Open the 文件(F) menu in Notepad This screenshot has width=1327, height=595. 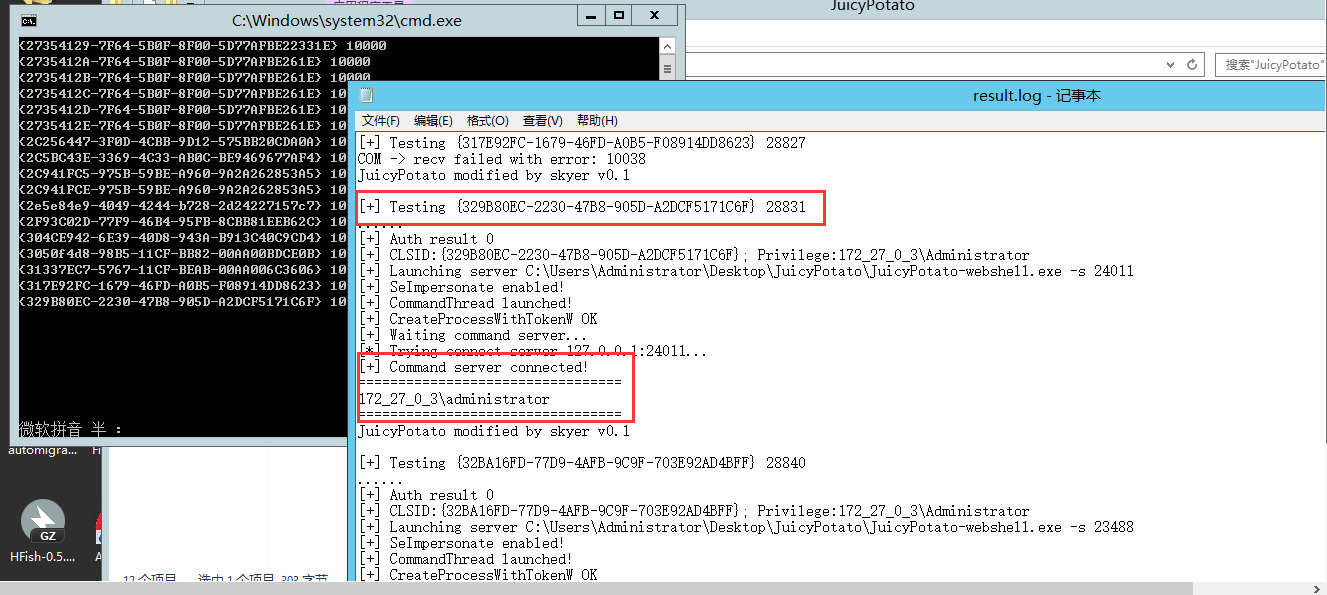381,121
